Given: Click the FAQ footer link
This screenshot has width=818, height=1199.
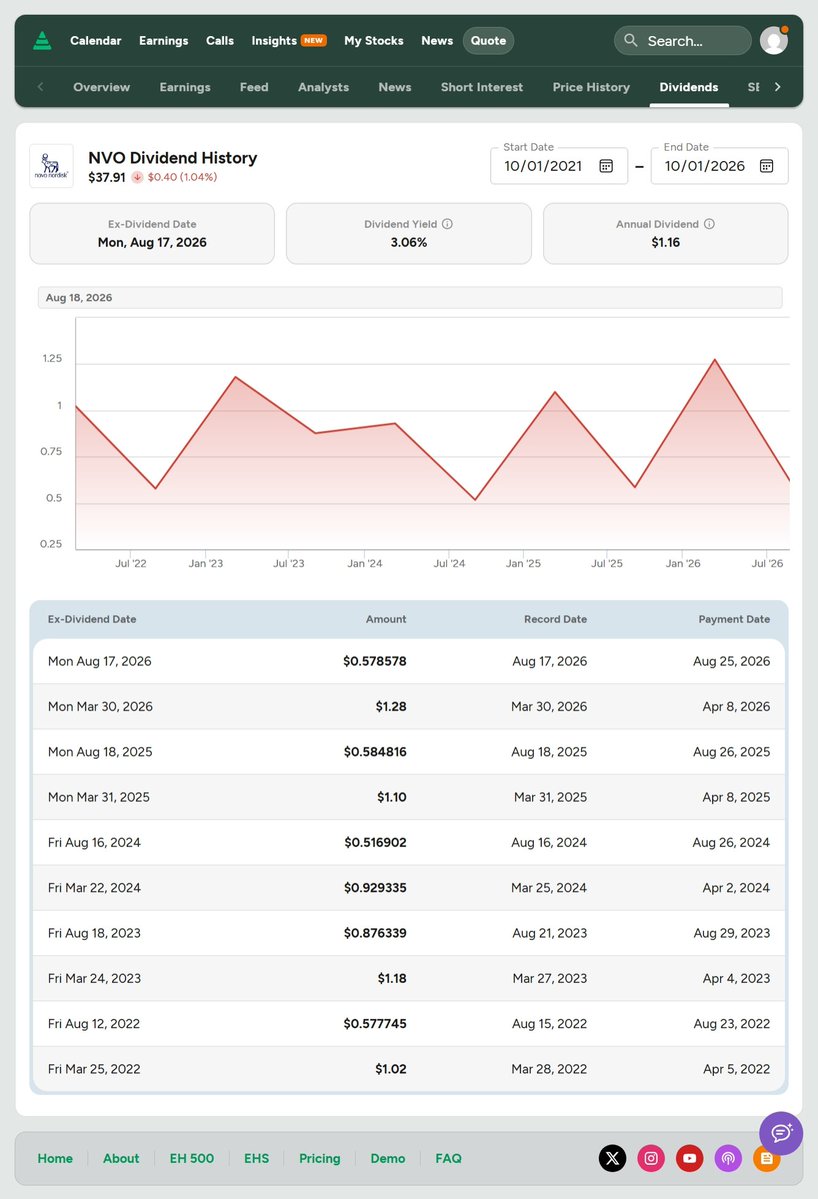Looking at the screenshot, I should [448, 1158].
